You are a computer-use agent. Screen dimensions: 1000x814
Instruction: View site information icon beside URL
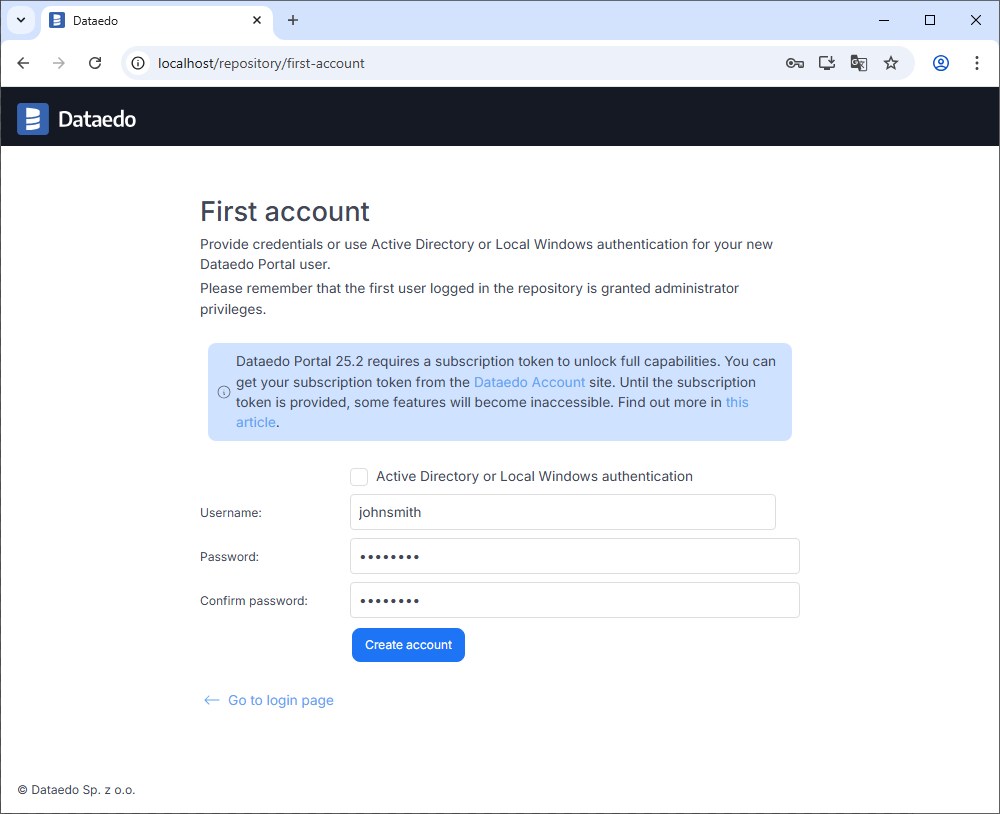click(x=139, y=63)
